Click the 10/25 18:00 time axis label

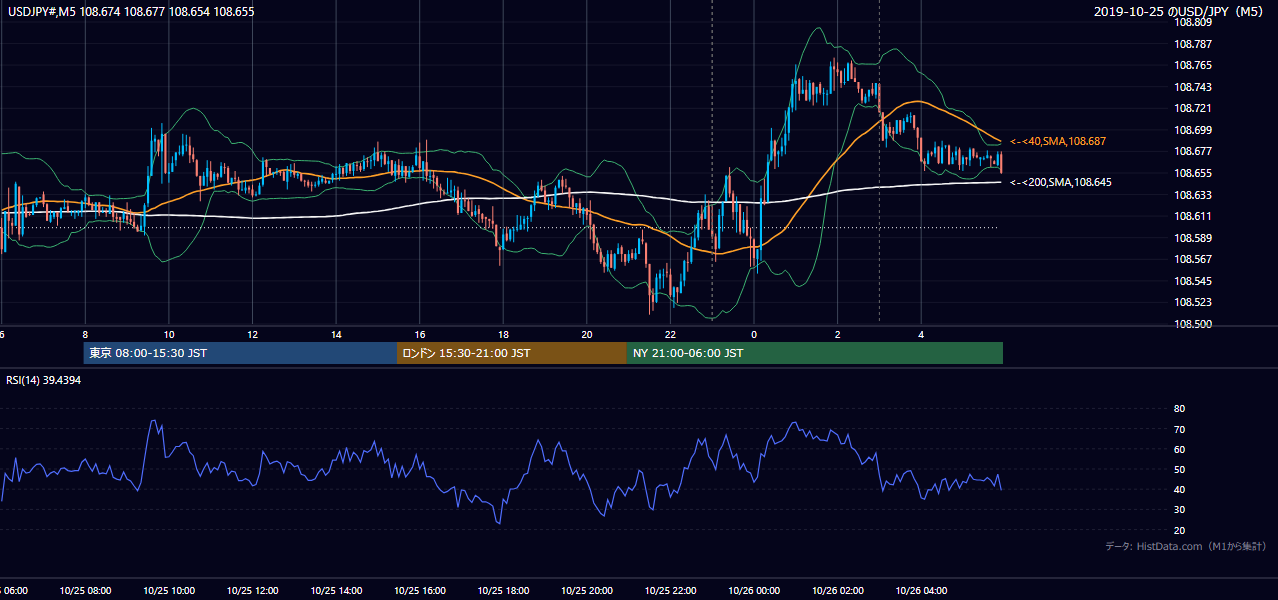[503, 591]
